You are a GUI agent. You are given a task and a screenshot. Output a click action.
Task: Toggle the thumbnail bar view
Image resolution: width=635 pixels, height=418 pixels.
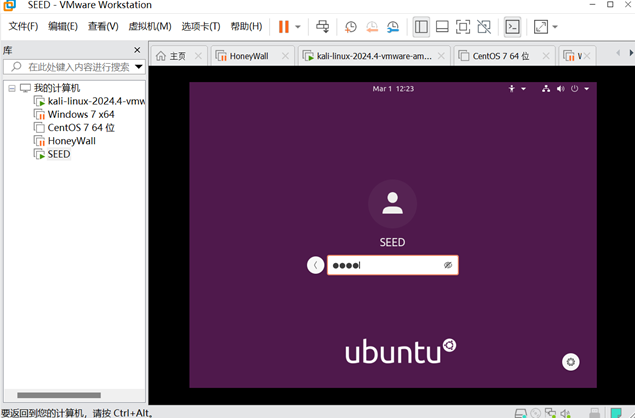[442, 27]
